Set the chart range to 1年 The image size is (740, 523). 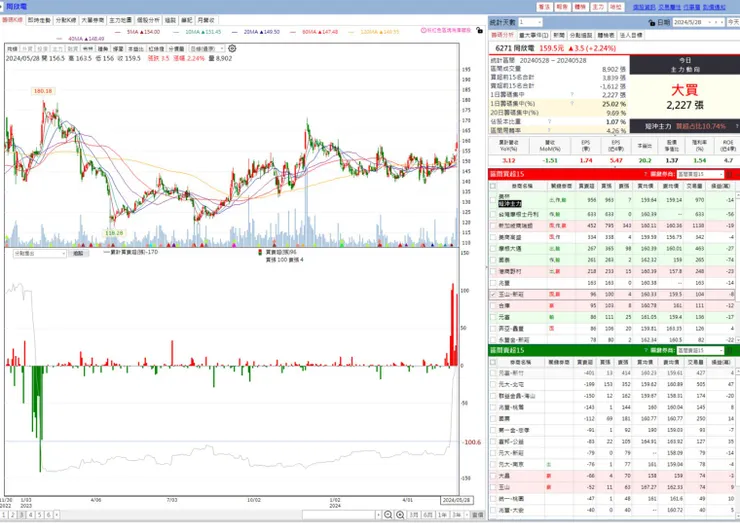442,515
